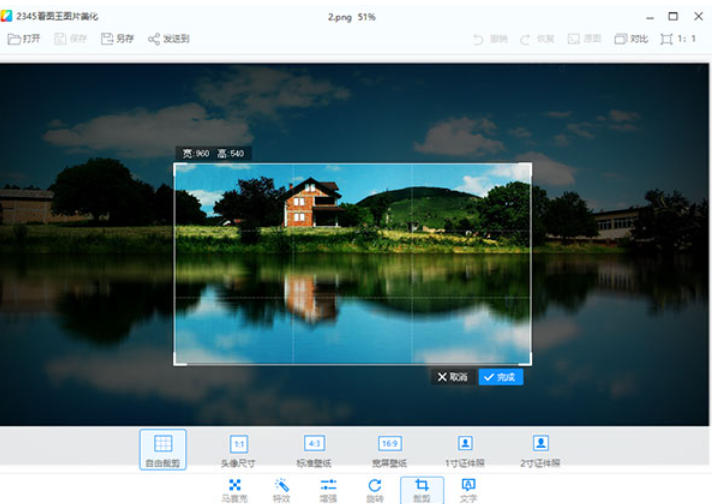Select the Rotate (旋转) tool
Image resolution: width=713 pixels, height=504 pixels.
pyautogui.click(x=375, y=489)
